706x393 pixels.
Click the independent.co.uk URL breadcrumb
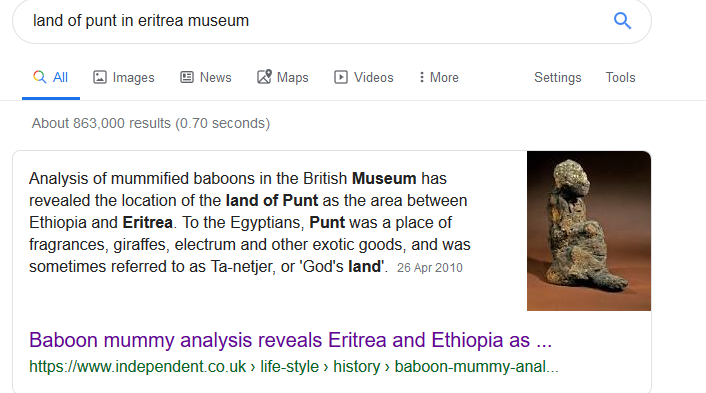coord(294,366)
